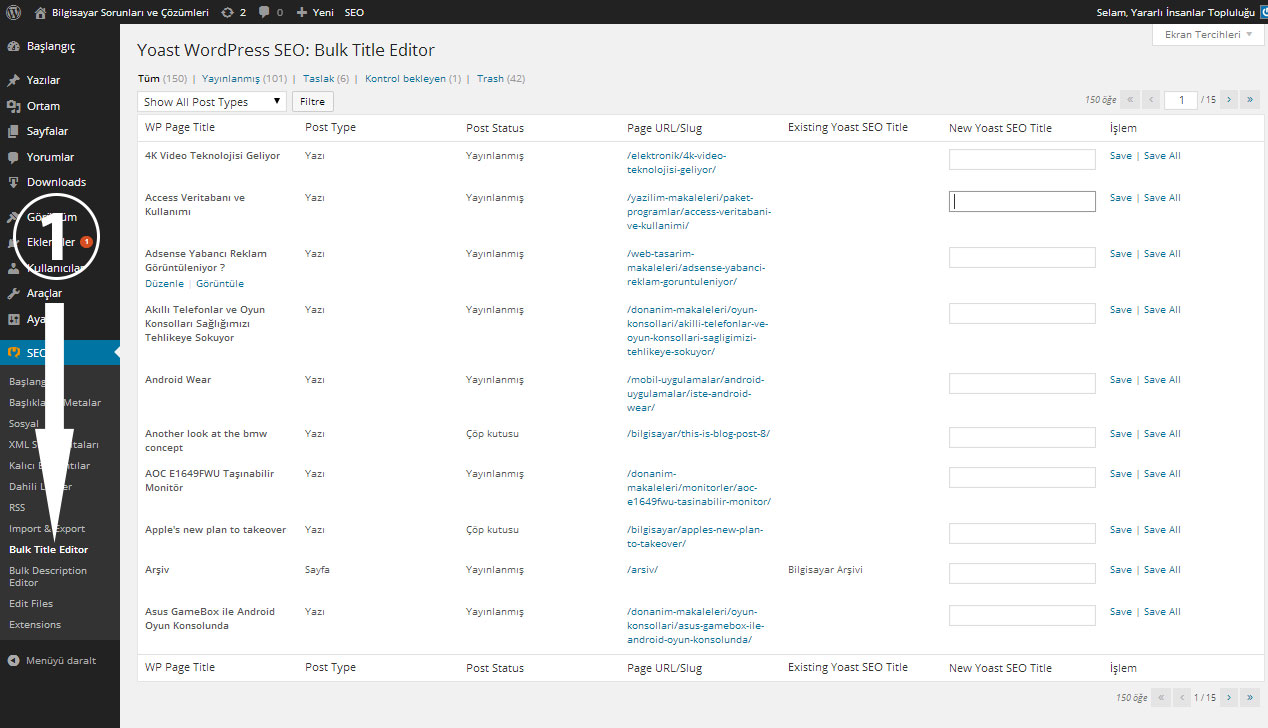Open the Edit Files submenu item

tap(31, 603)
